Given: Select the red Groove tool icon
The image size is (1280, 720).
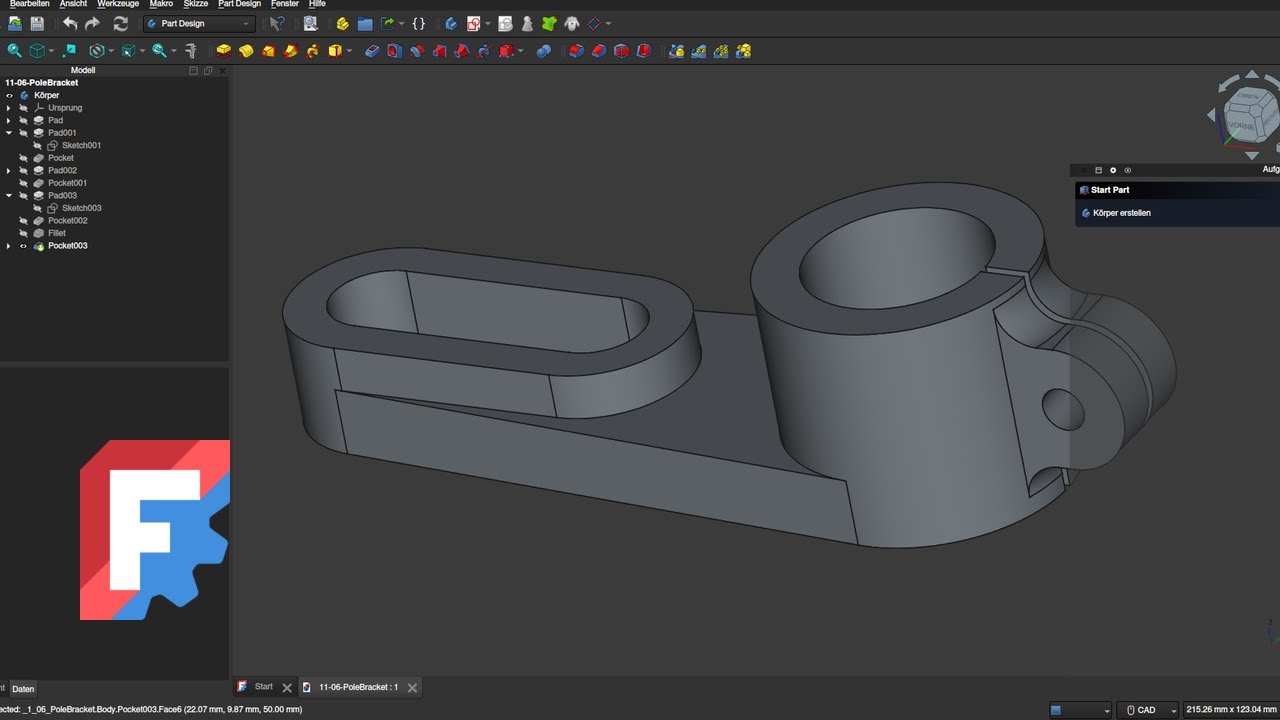Looking at the screenshot, I should (x=417, y=50).
